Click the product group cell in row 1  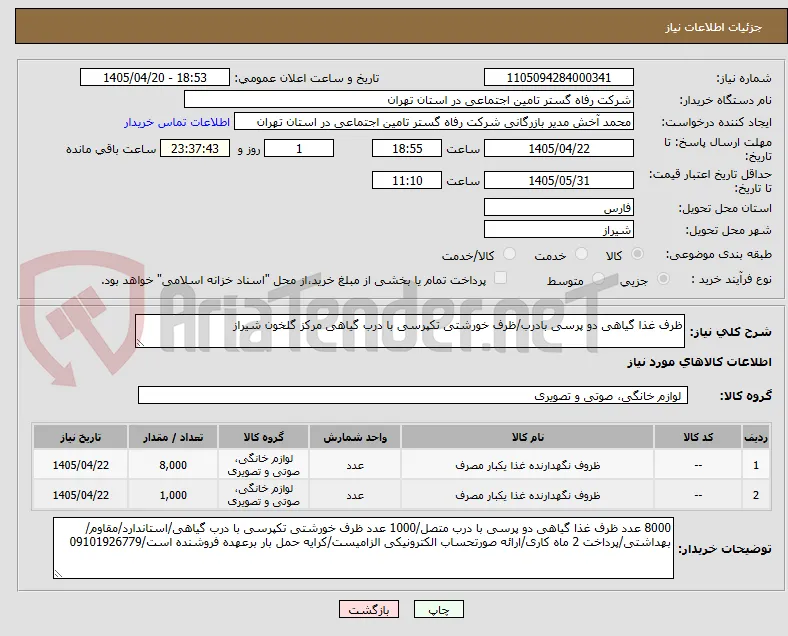263,465
